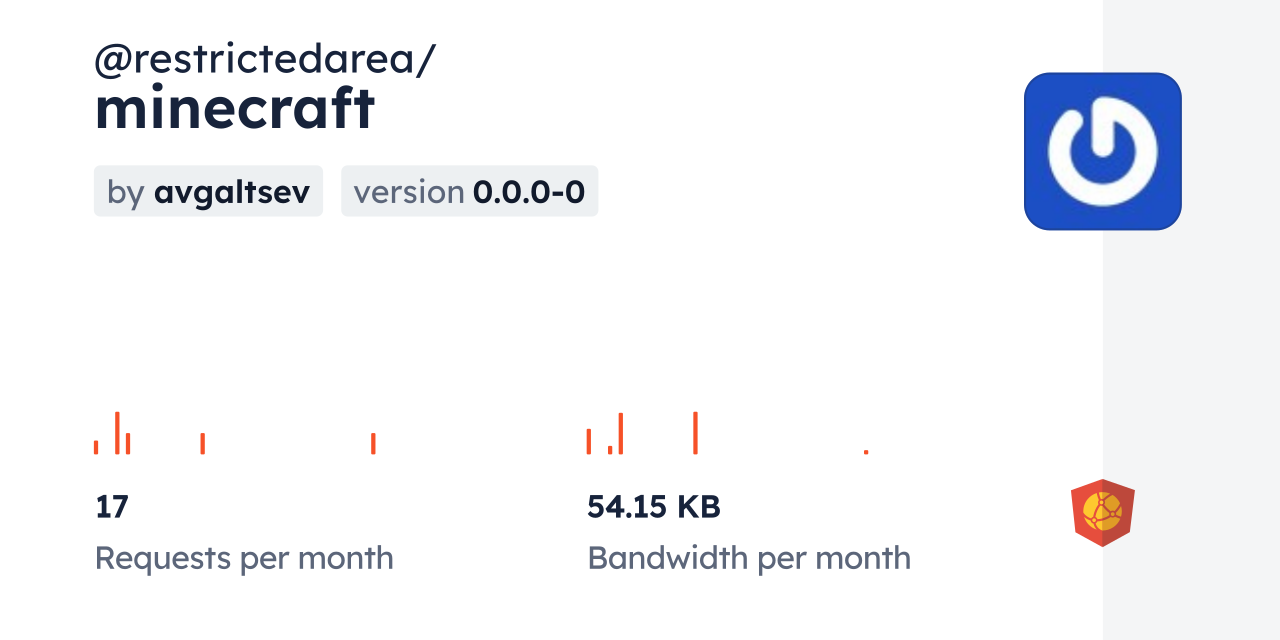Click the third bar in requests chart
Viewport: 1280px width, 640px height.
pyautogui.click(x=128, y=443)
